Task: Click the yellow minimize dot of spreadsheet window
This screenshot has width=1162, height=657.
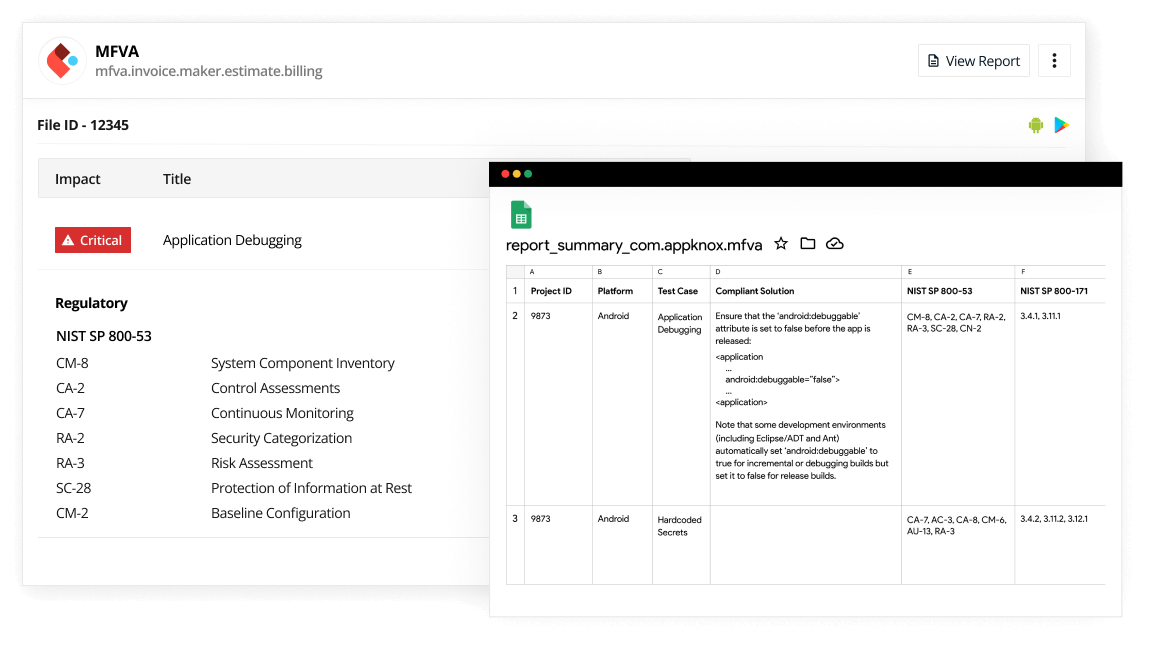Action: [x=517, y=174]
